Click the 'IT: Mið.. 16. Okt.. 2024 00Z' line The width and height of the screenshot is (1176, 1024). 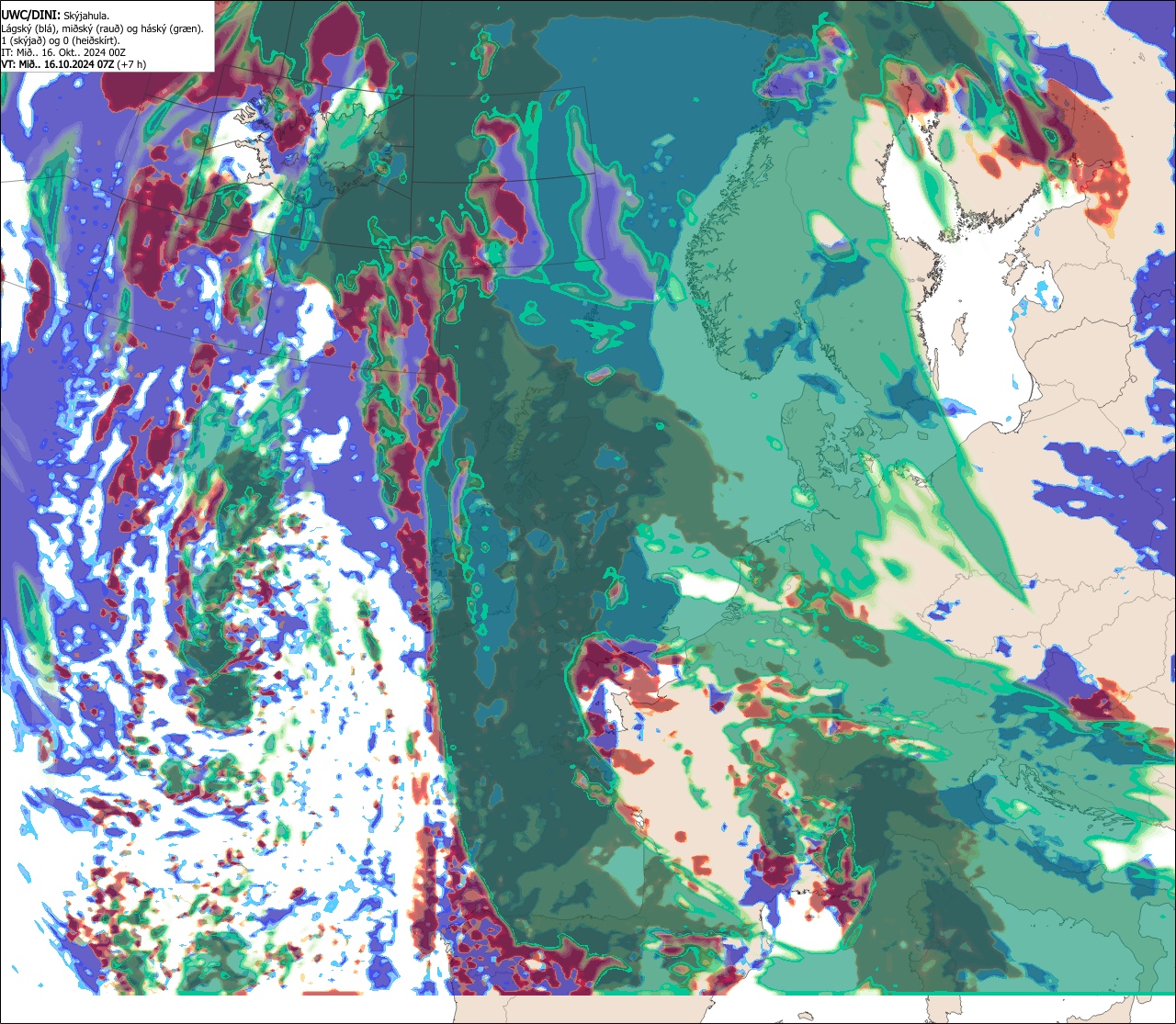tap(63, 53)
